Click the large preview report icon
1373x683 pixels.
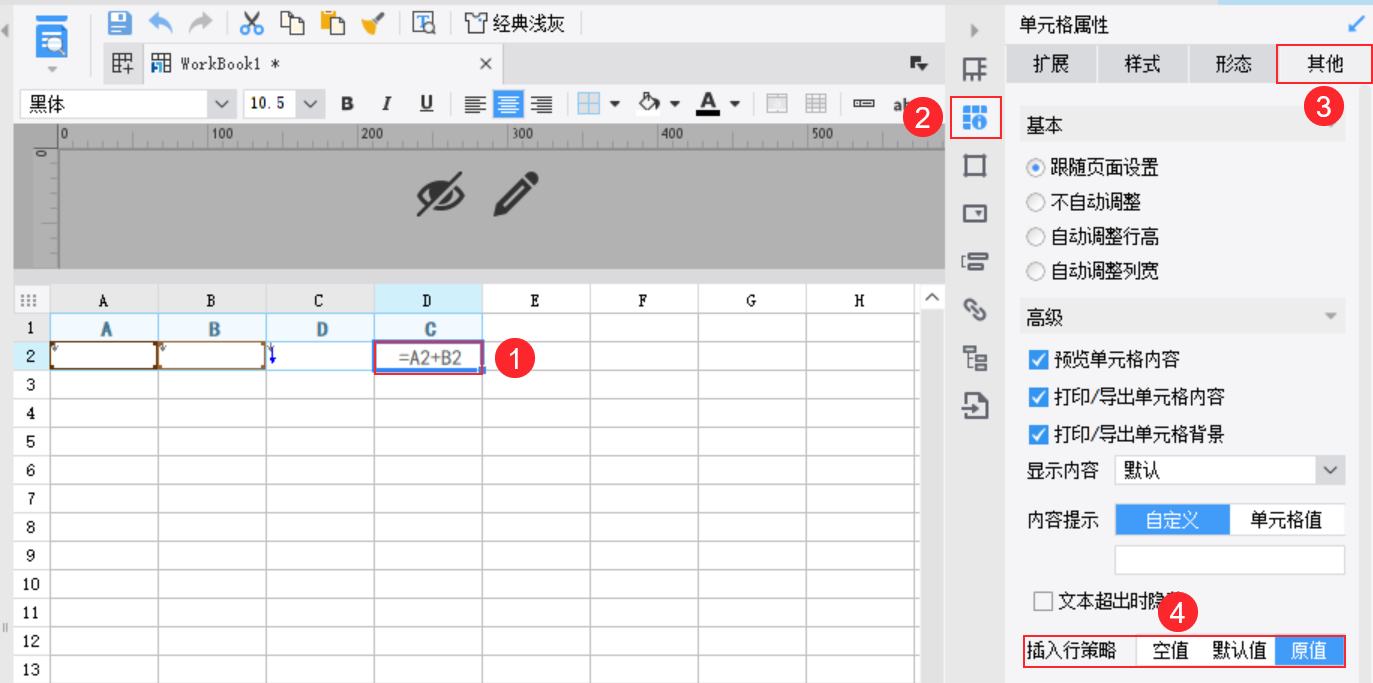tap(52, 38)
